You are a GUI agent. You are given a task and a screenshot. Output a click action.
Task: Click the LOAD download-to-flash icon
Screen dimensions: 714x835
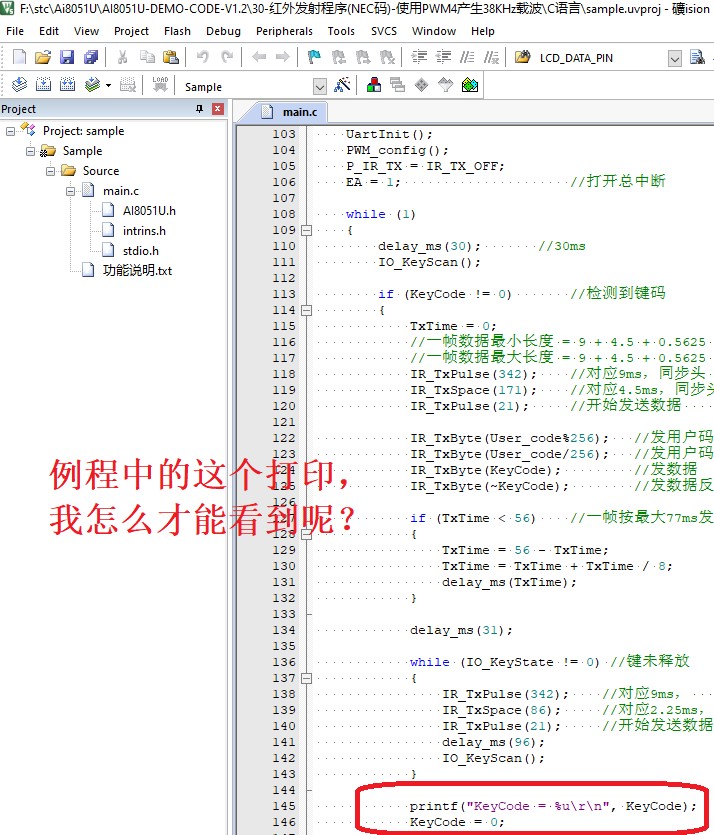click(160, 85)
